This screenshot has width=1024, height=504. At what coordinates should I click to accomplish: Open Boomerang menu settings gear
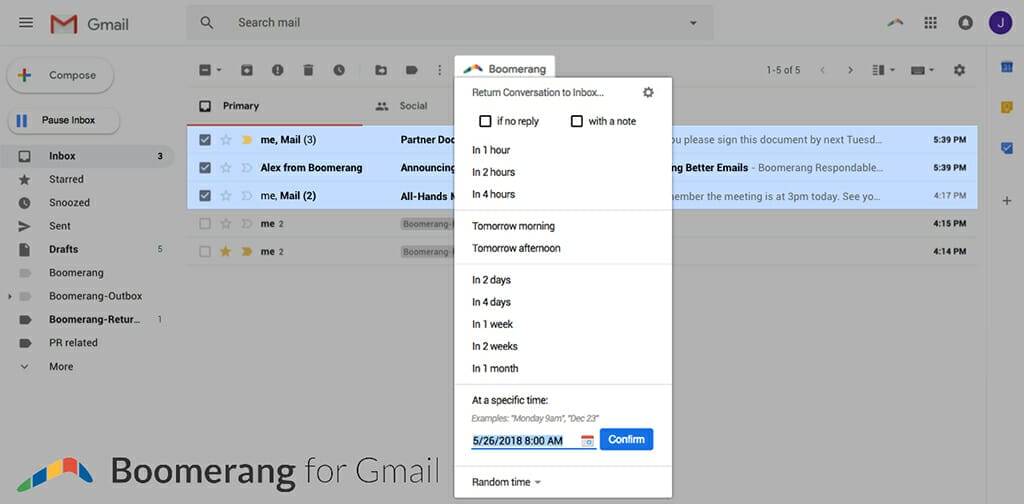click(x=648, y=93)
